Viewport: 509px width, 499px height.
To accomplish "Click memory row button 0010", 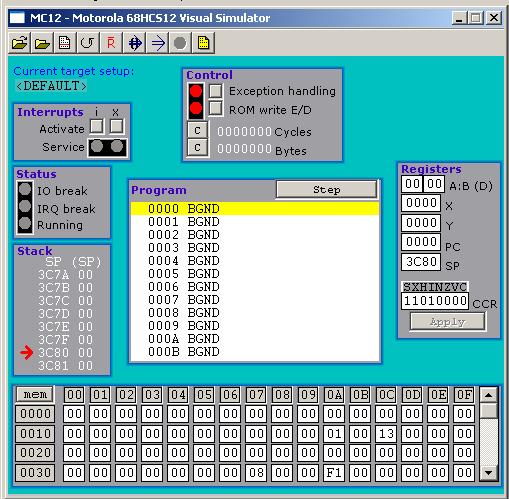I will [35, 434].
